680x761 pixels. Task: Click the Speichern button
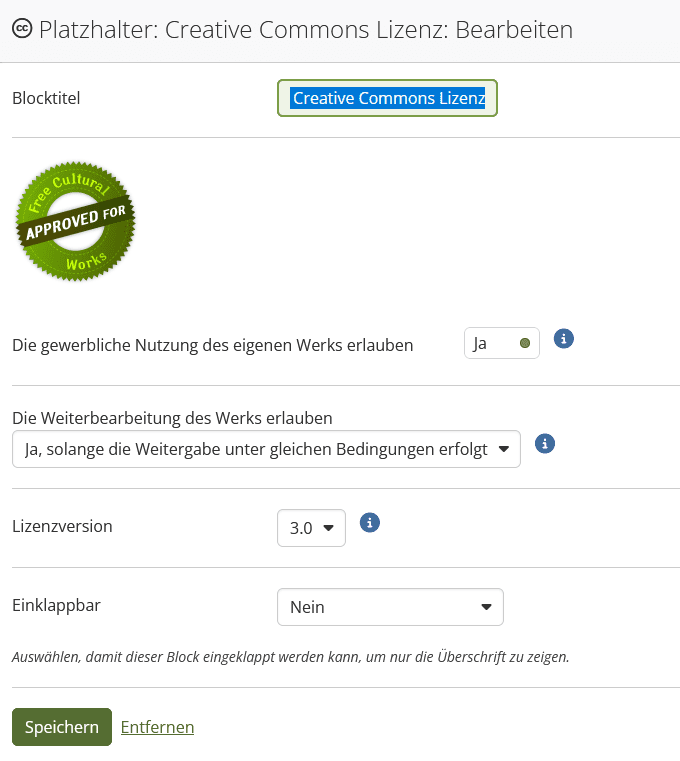62,727
